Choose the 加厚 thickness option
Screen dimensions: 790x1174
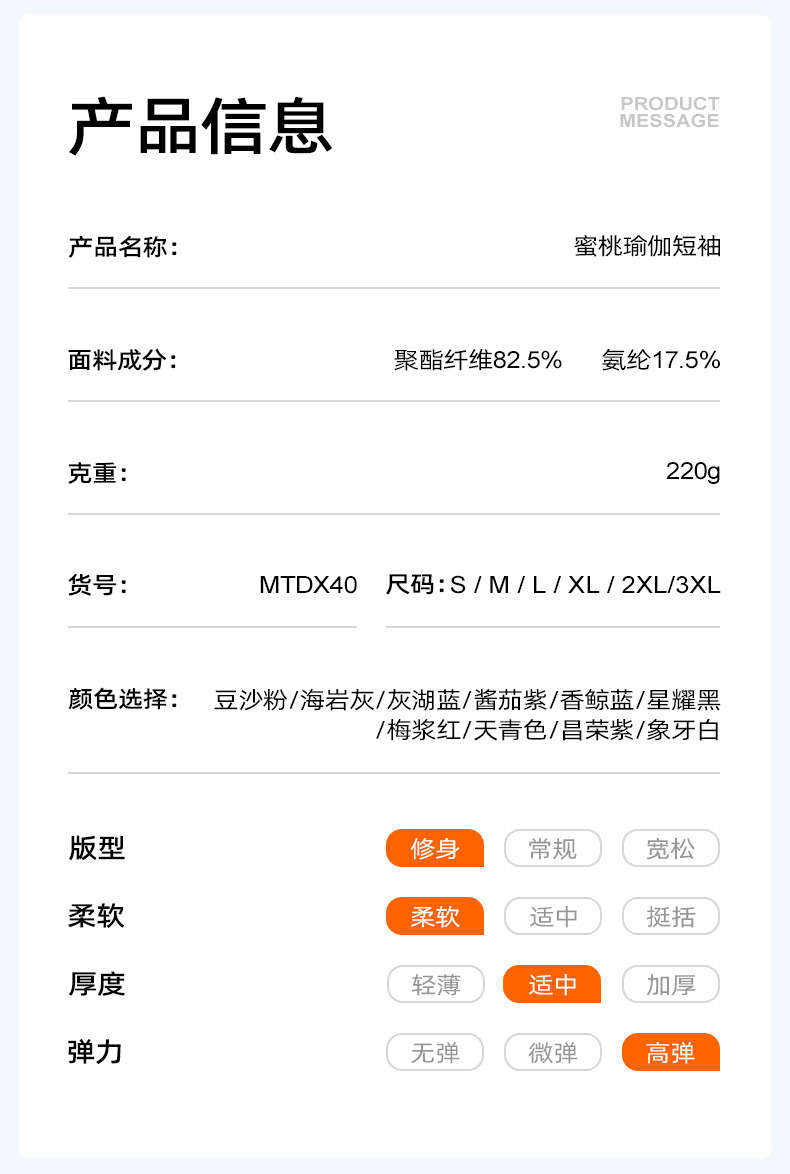pos(670,984)
